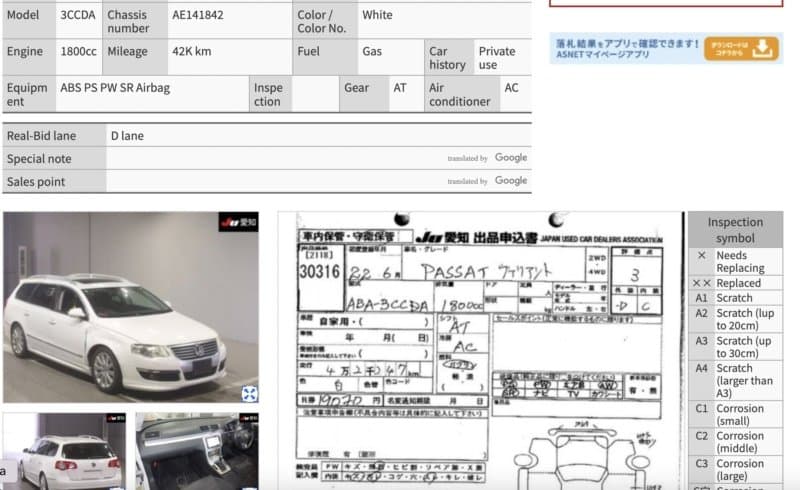Select the car history Private use value
This screenshot has width=800, height=490.
point(497,58)
